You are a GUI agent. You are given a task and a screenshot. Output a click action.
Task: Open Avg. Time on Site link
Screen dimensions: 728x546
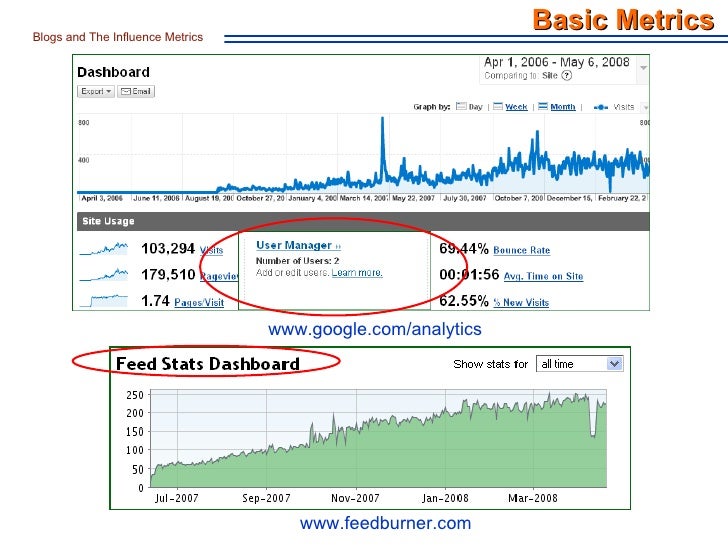(543, 276)
